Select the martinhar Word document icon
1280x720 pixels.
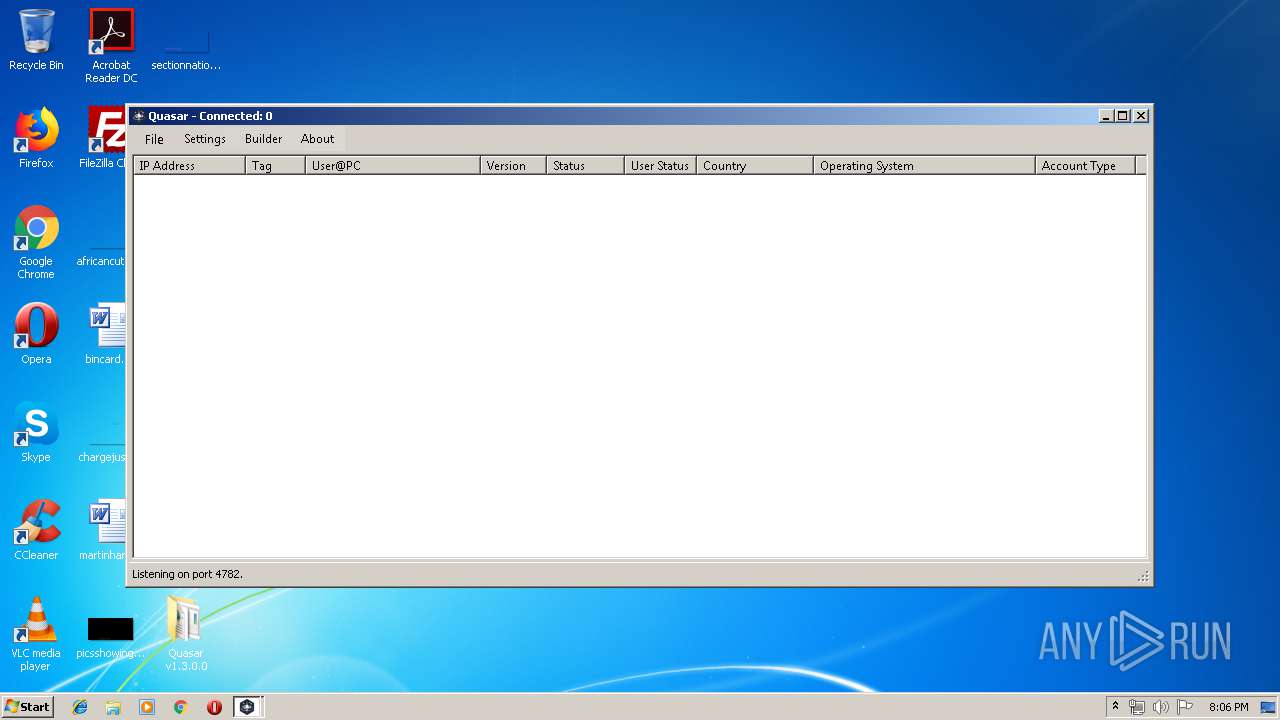(x=103, y=530)
